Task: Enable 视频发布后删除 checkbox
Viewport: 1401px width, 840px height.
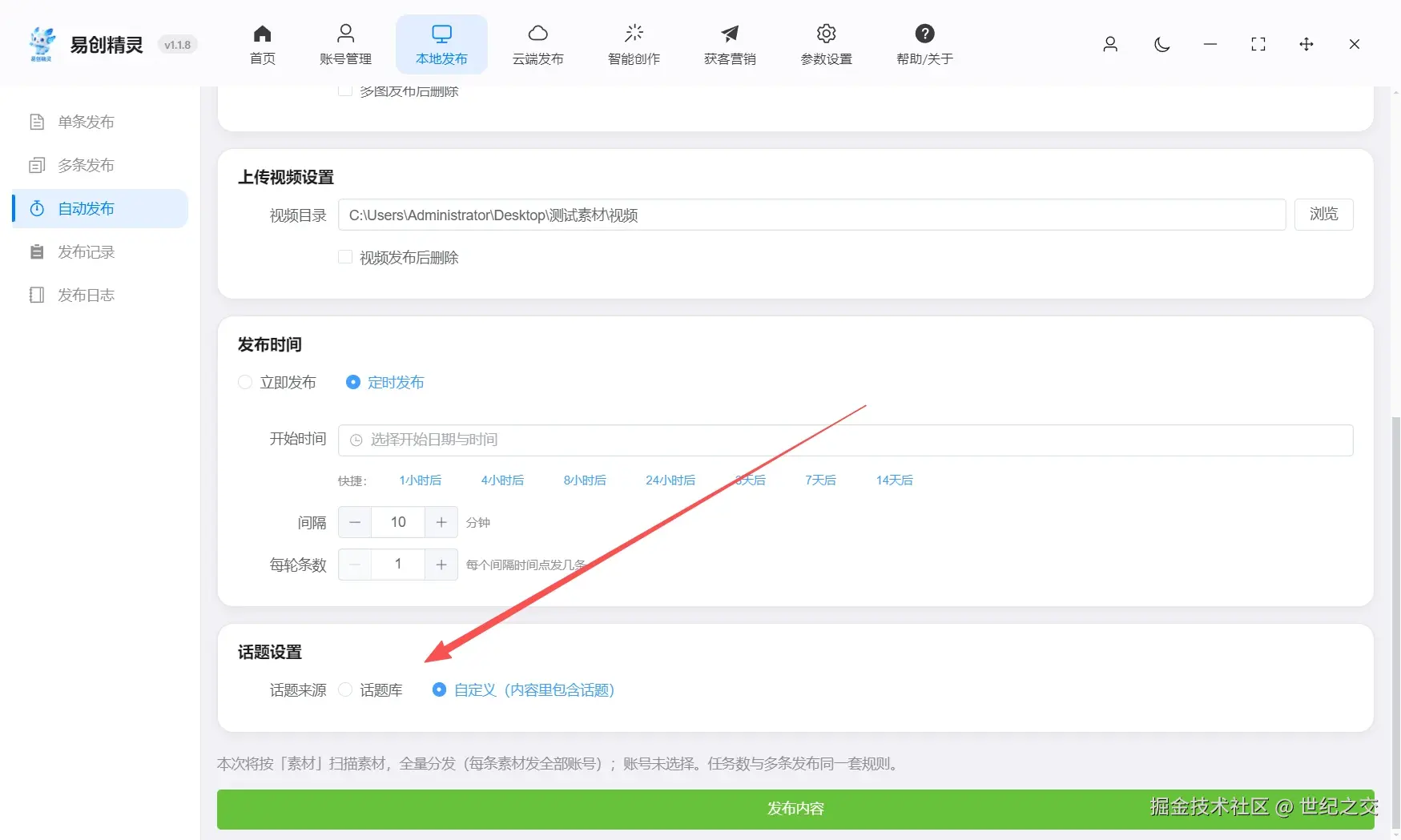Action: (344, 256)
